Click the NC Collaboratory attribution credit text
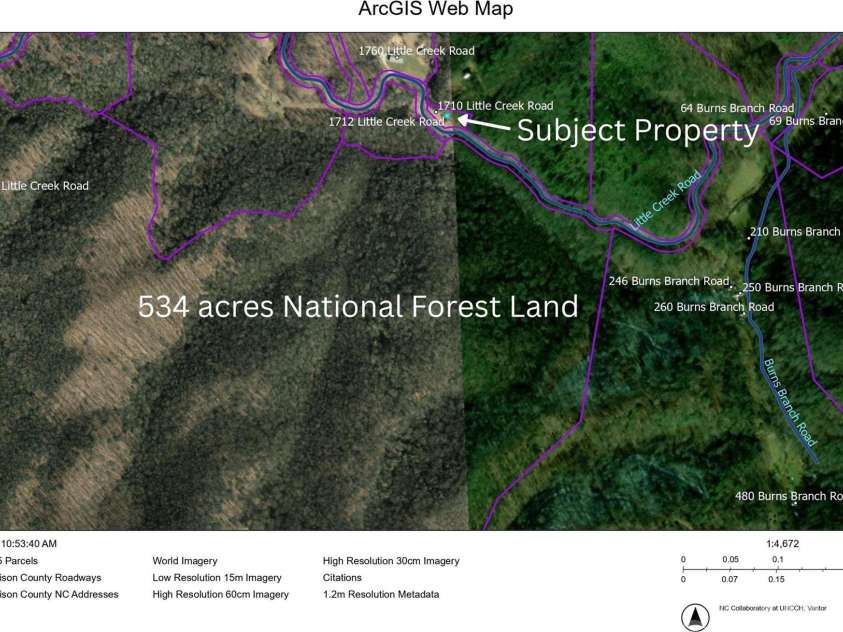The image size is (843, 632). tap(773, 608)
